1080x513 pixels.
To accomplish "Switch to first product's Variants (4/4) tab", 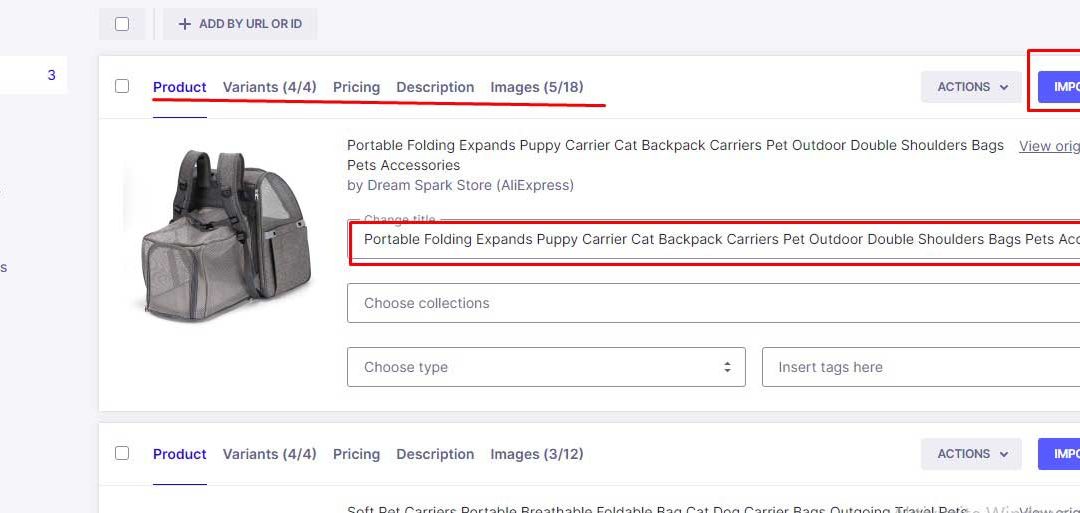I will point(269,87).
